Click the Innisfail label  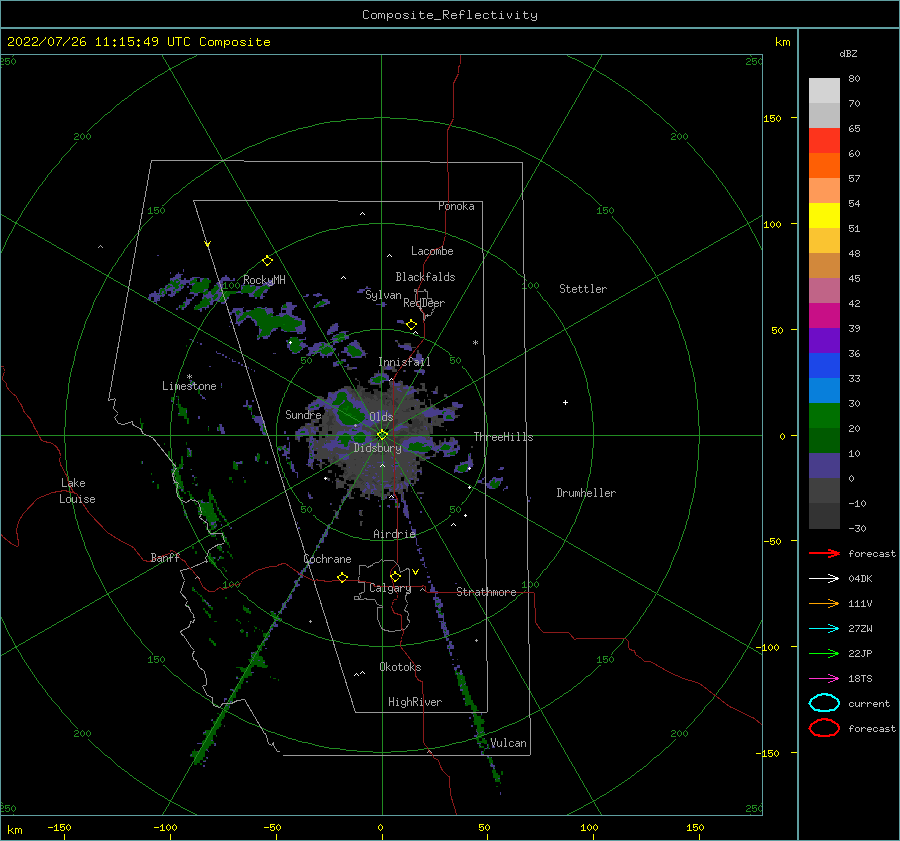[404, 362]
